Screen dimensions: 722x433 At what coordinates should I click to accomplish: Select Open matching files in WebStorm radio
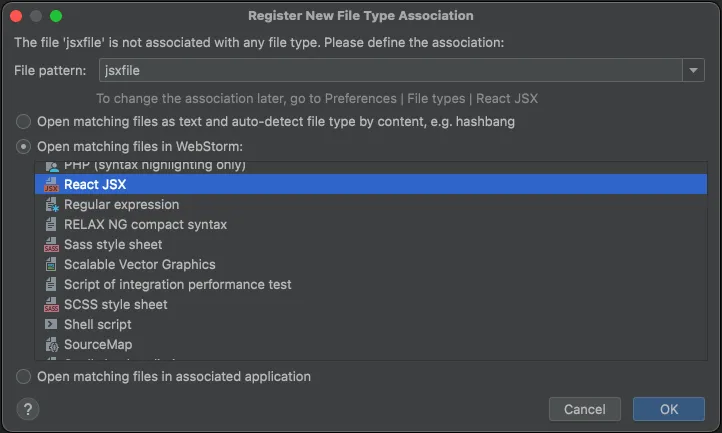tap(23, 147)
